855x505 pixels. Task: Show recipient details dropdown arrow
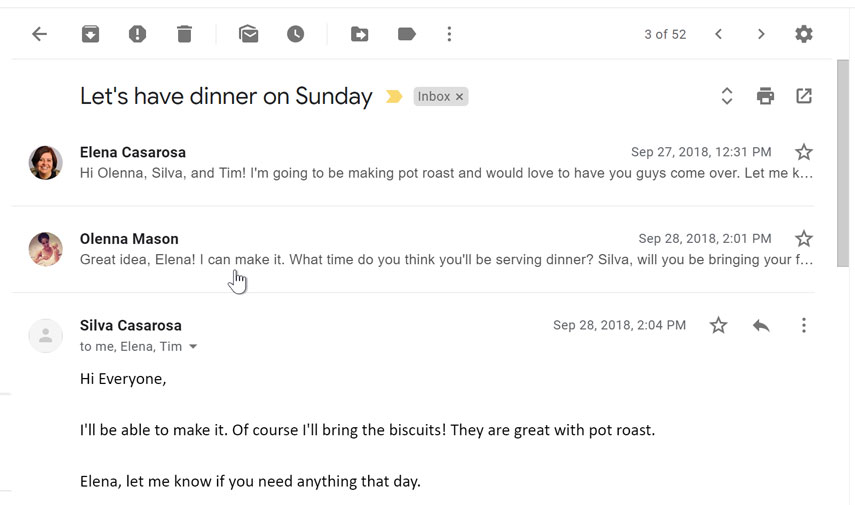pyautogui.click(x=193, y=347)
